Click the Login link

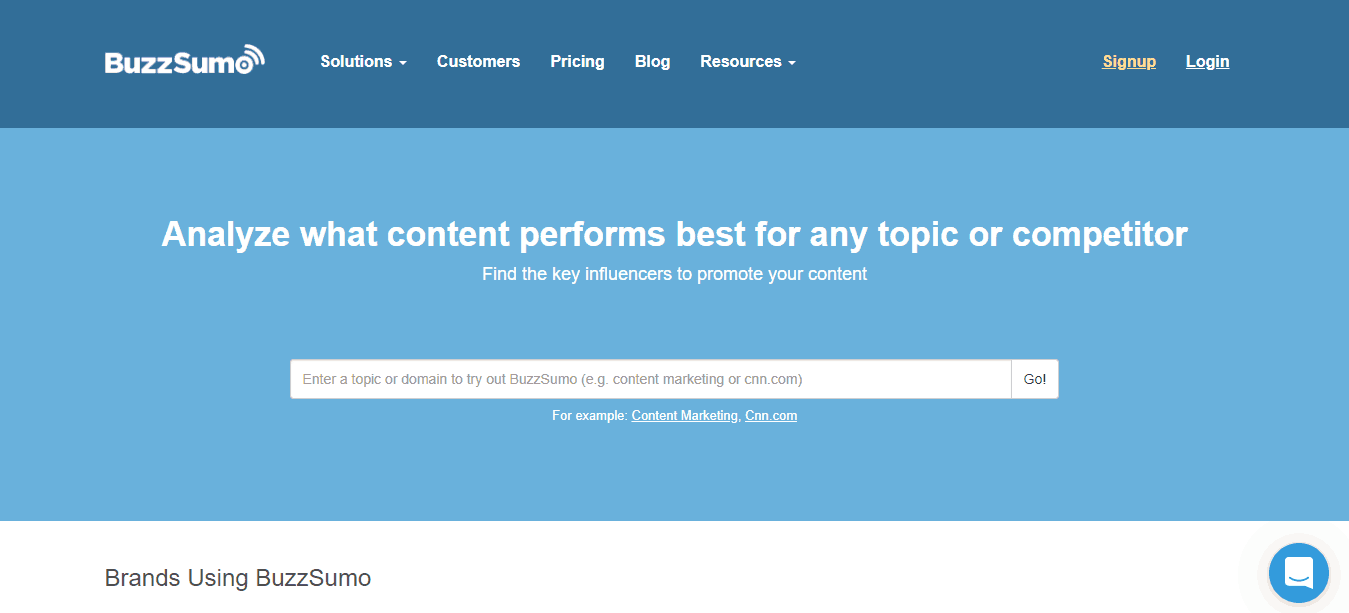[1207, 62]
